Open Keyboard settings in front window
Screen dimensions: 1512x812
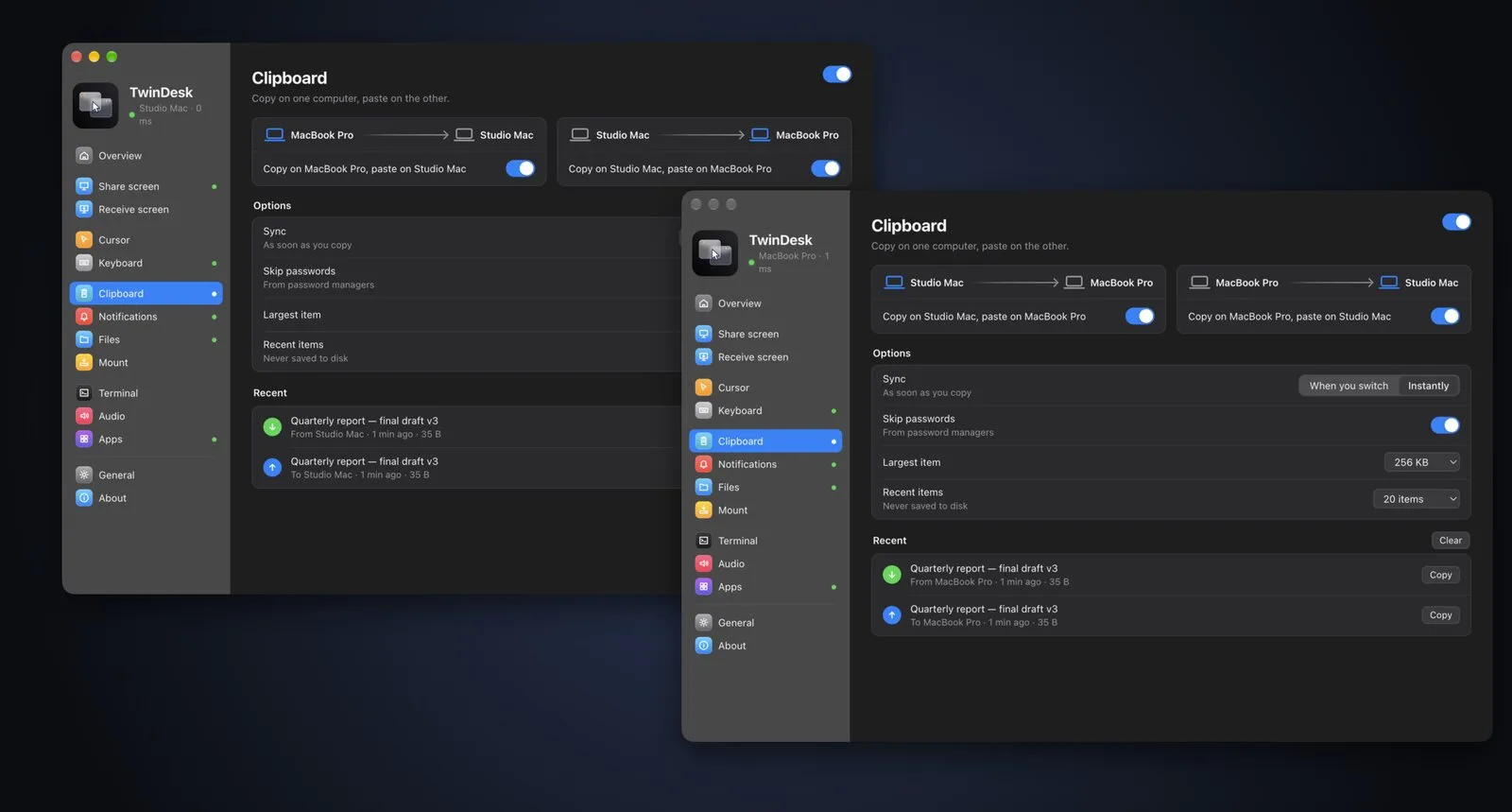(765, 410)
